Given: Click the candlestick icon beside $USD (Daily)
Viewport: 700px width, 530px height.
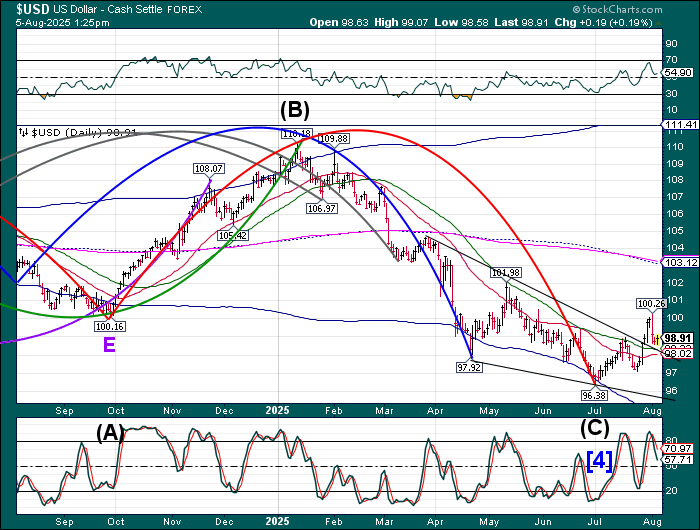Looking at the screenshot, I should pos(23,131).
